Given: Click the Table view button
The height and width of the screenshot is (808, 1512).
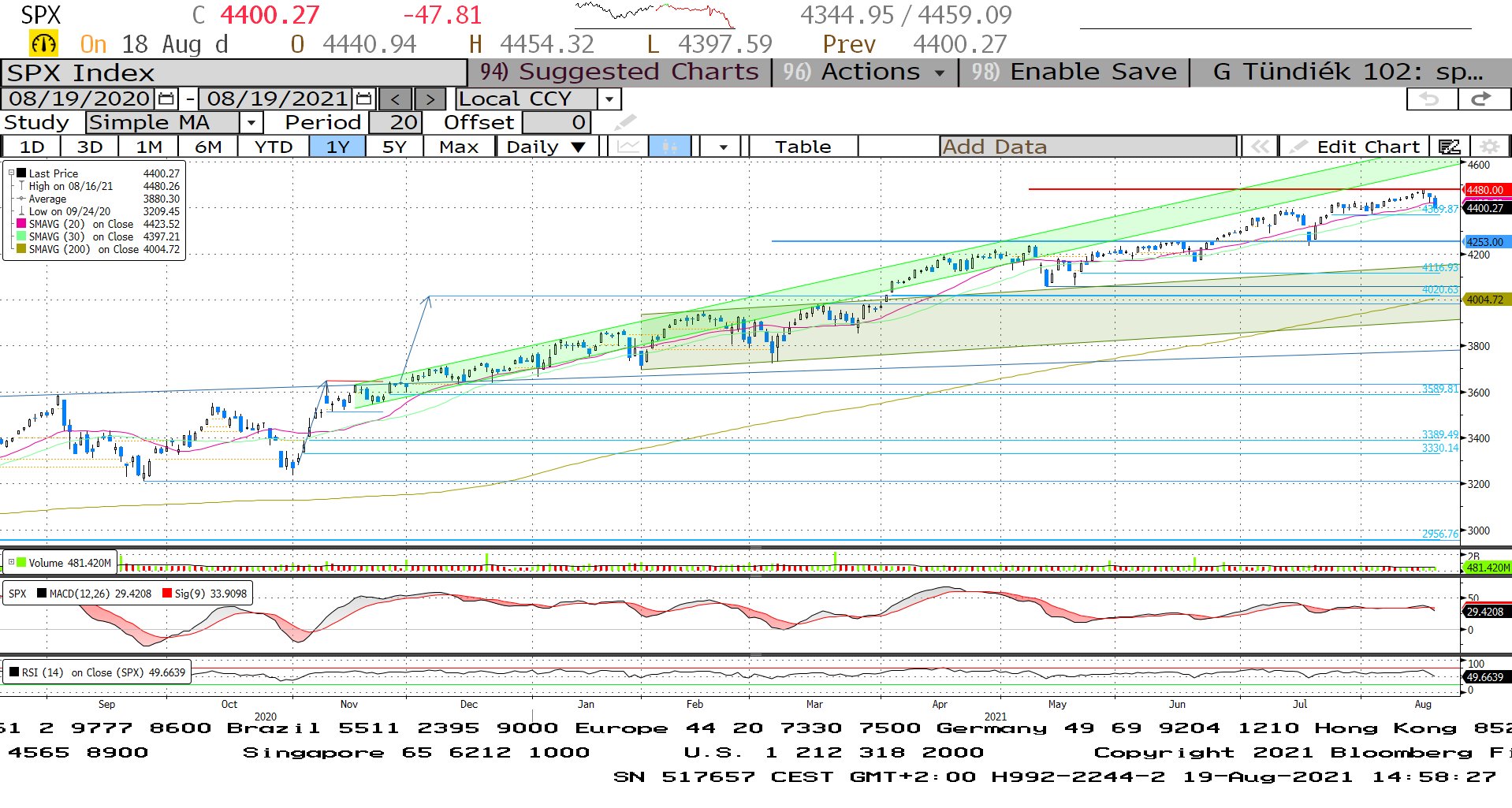Looking at the screenshot, I should click(x=803, y=147).
